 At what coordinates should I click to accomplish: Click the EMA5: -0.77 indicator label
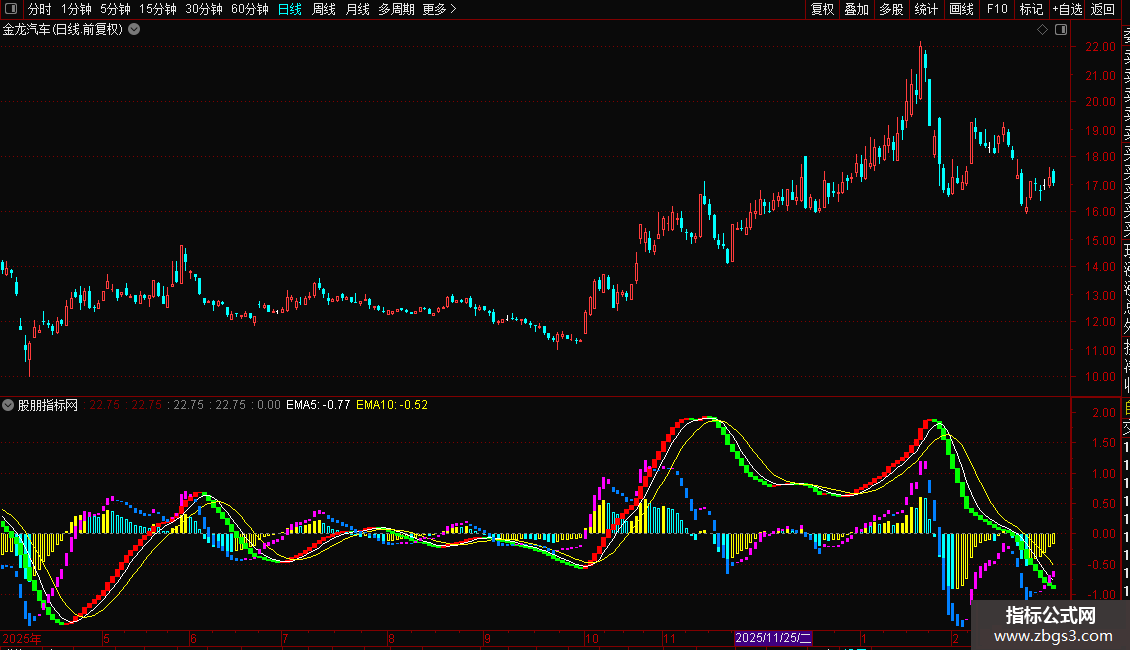click(x=318, y=405)
